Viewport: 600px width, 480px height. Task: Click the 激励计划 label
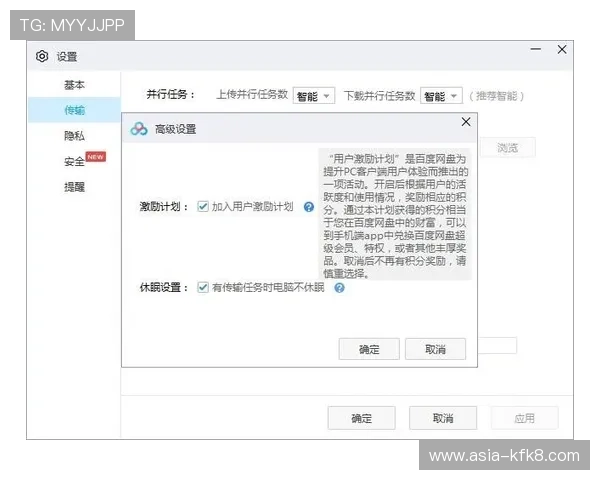[164, 207]
